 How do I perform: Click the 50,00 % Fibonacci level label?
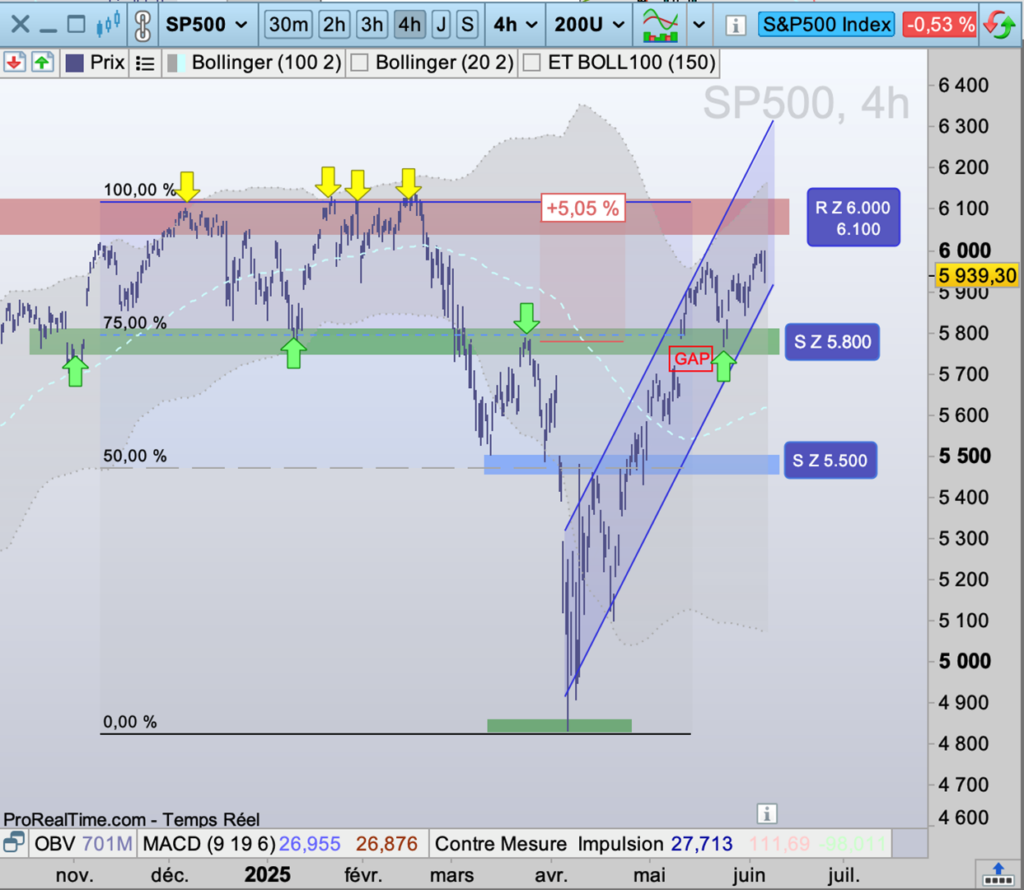click(x=135, y=456)
